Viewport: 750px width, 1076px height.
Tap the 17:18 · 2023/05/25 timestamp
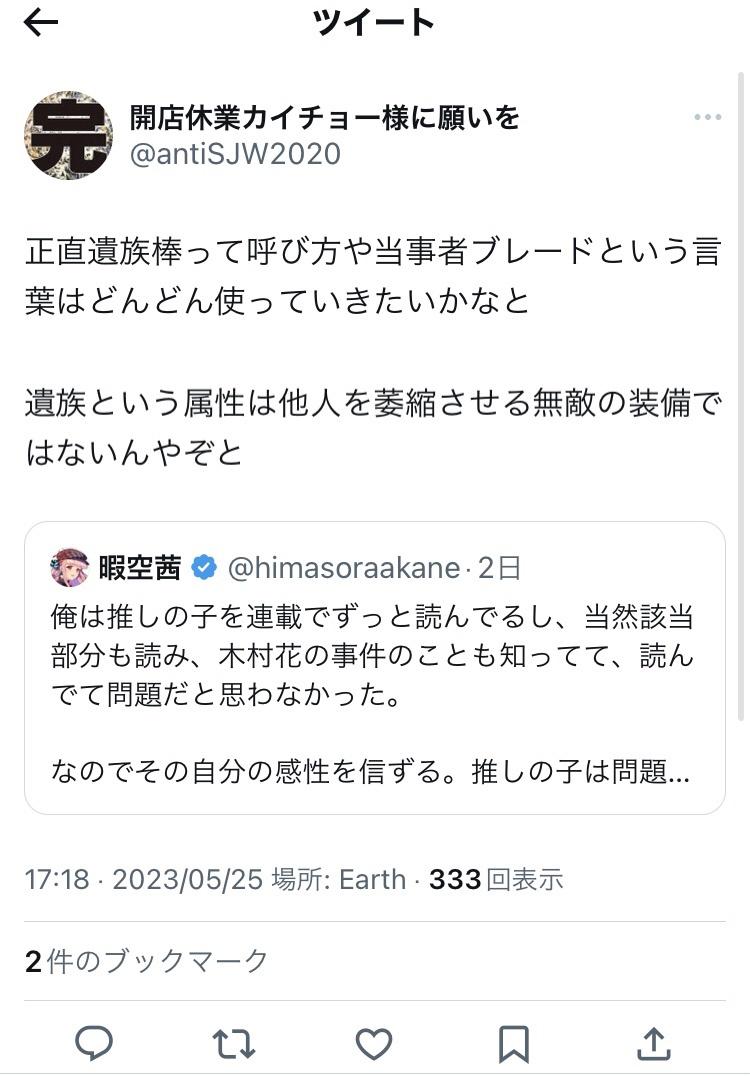pyautogui.click(x=143, y=879)
